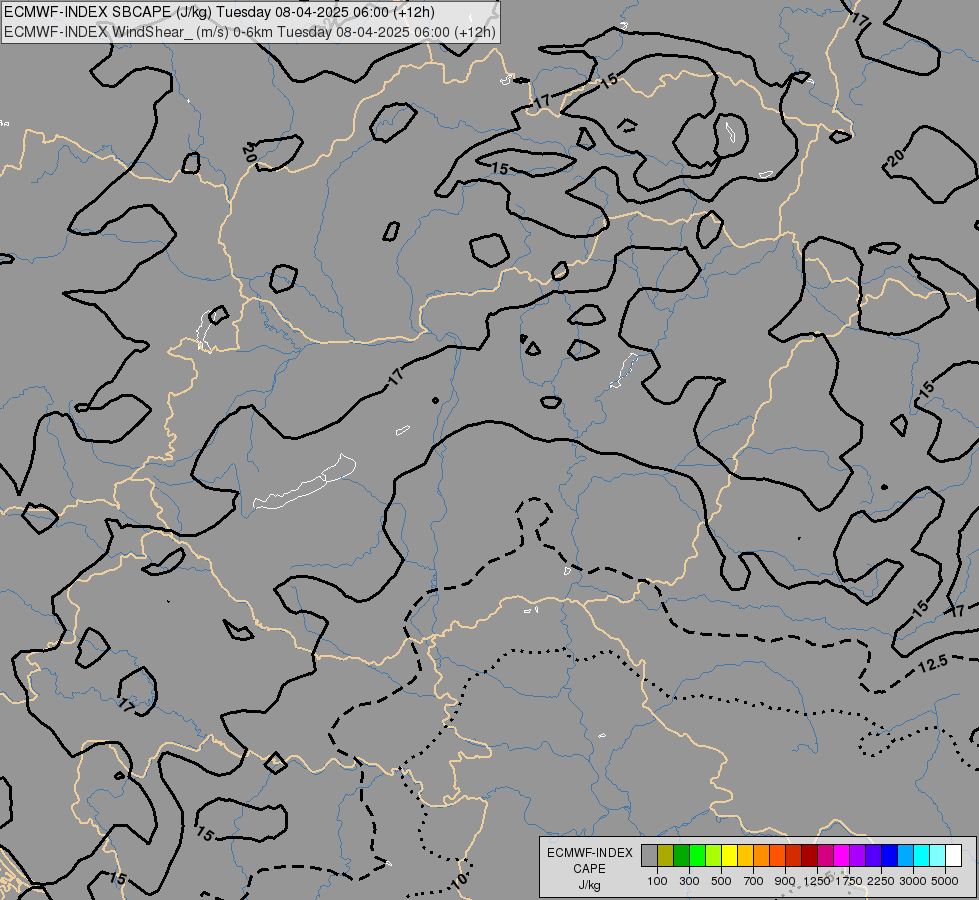Pick the white swatch ending the legend
The width and height of the screenshot is (979, 900).
(953, 855)
